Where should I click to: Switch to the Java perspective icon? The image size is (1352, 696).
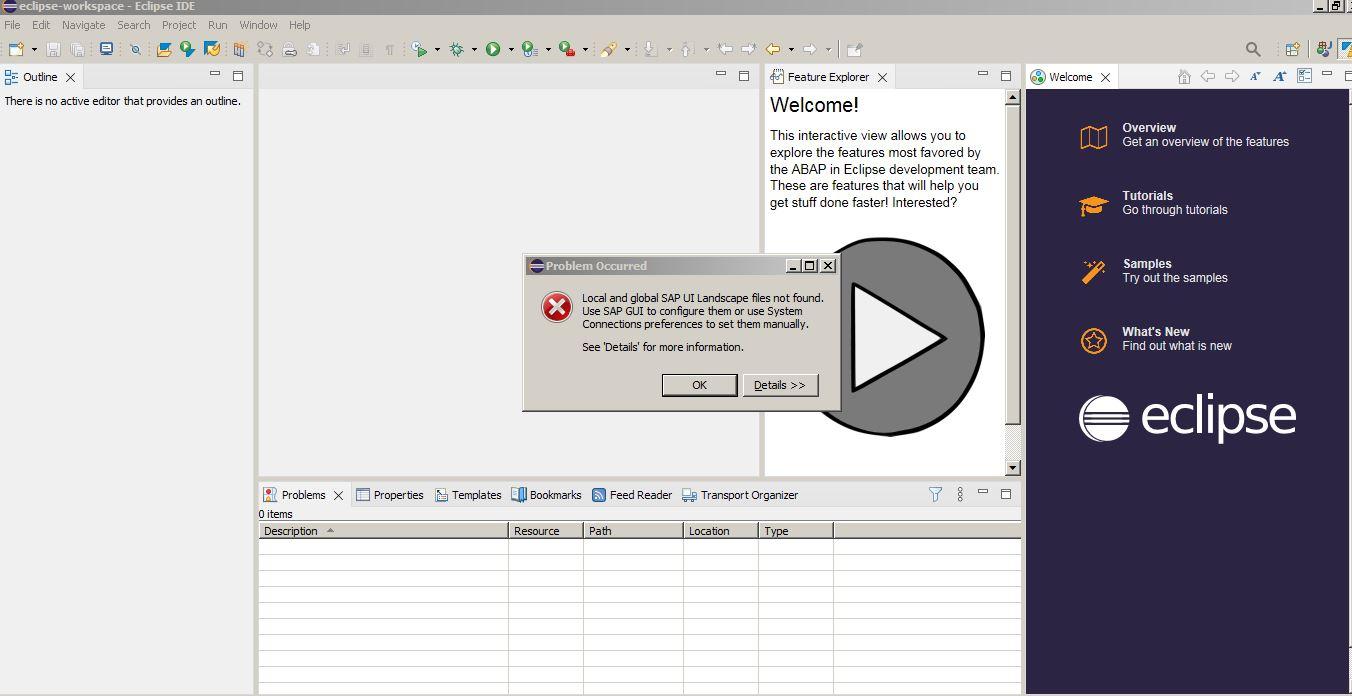point(1324,48)
